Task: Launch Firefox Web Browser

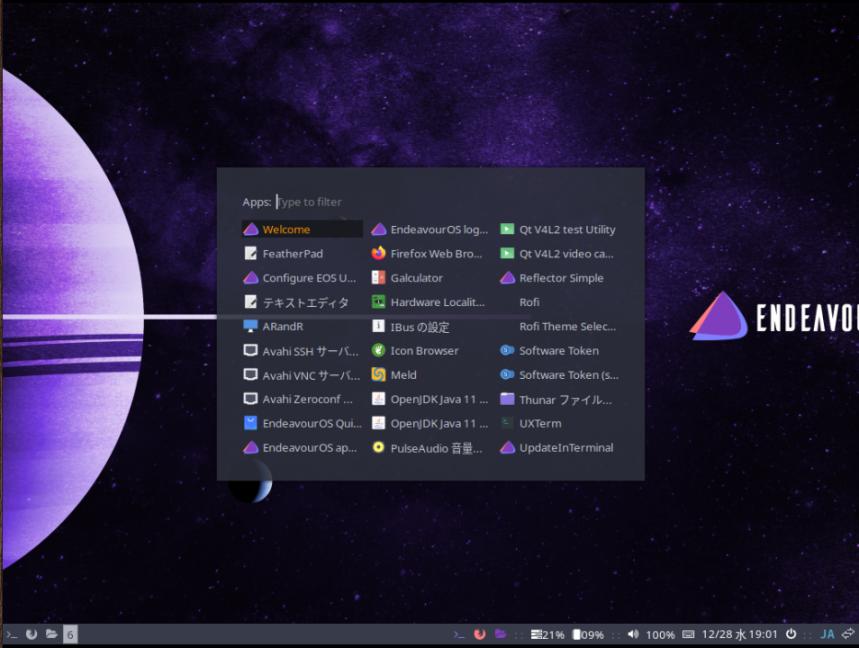Action: tap(430, 253)
